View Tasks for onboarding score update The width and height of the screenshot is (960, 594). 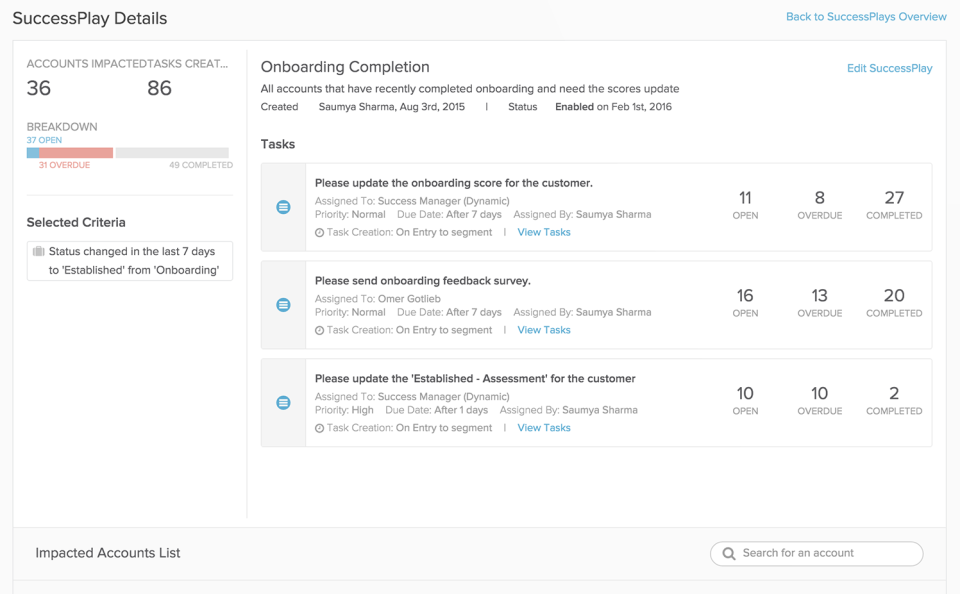[544, 232]
